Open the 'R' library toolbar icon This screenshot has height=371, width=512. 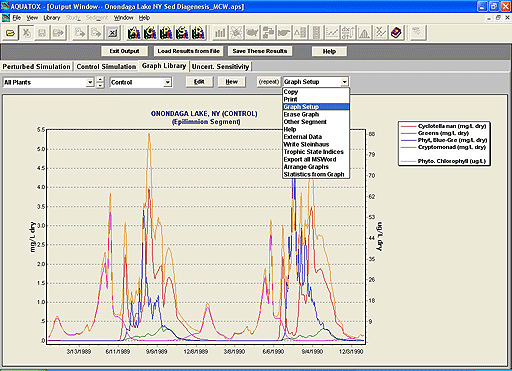tap(198, 33)
